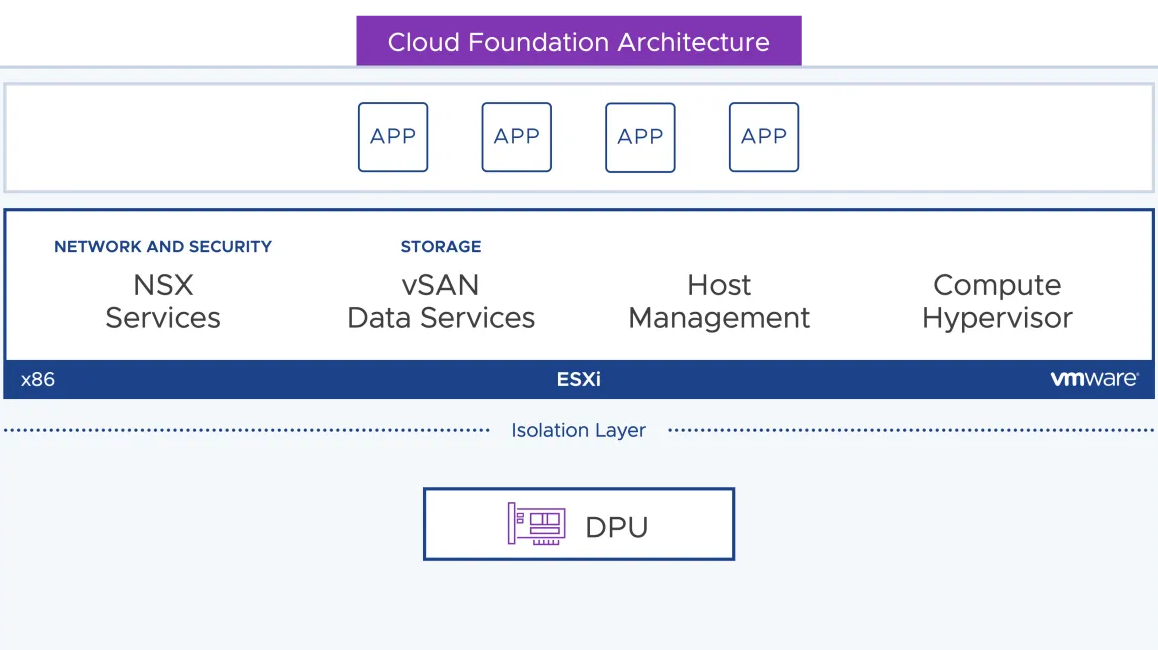Viewport: 1158px width, 650px height.
Task: Select the third APP box from the left
Action: pos(640,137)
